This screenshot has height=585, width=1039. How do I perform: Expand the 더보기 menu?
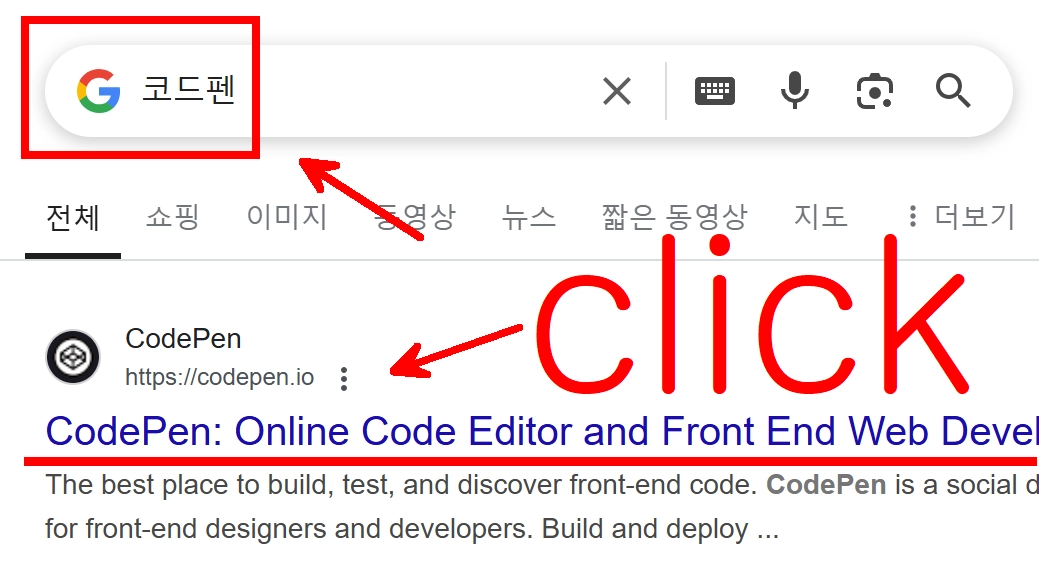tap(961, 217)
